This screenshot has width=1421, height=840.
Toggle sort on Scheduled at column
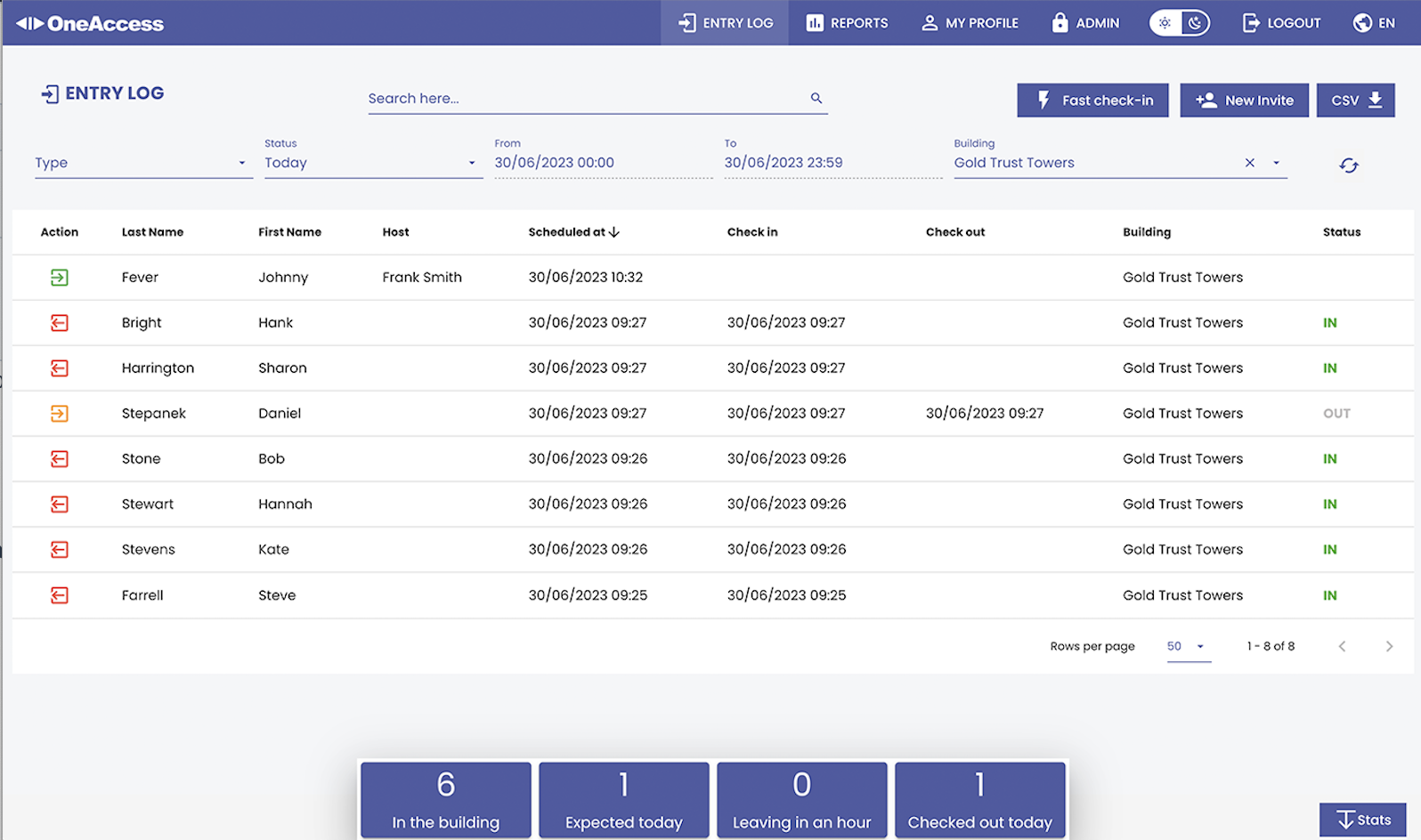[573, 232]
